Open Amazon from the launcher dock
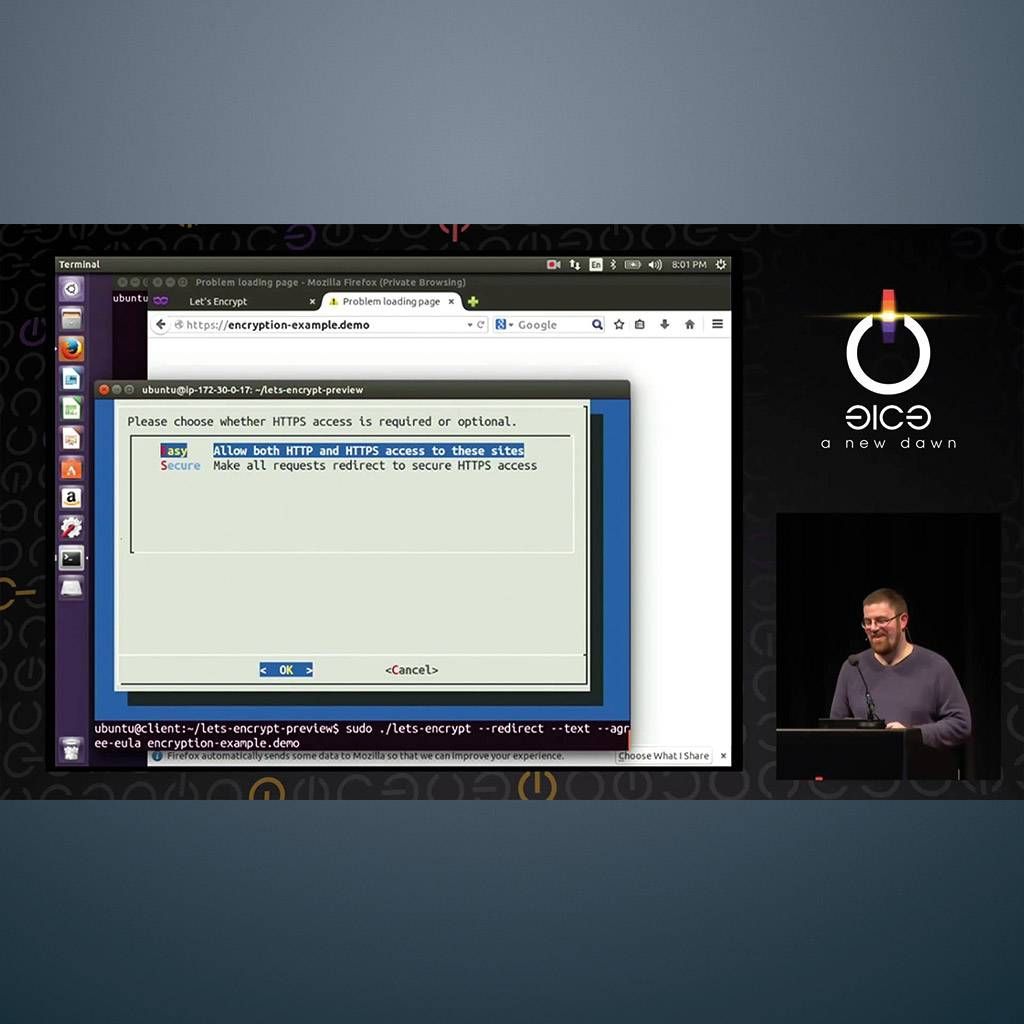 [x=71, y=497]
